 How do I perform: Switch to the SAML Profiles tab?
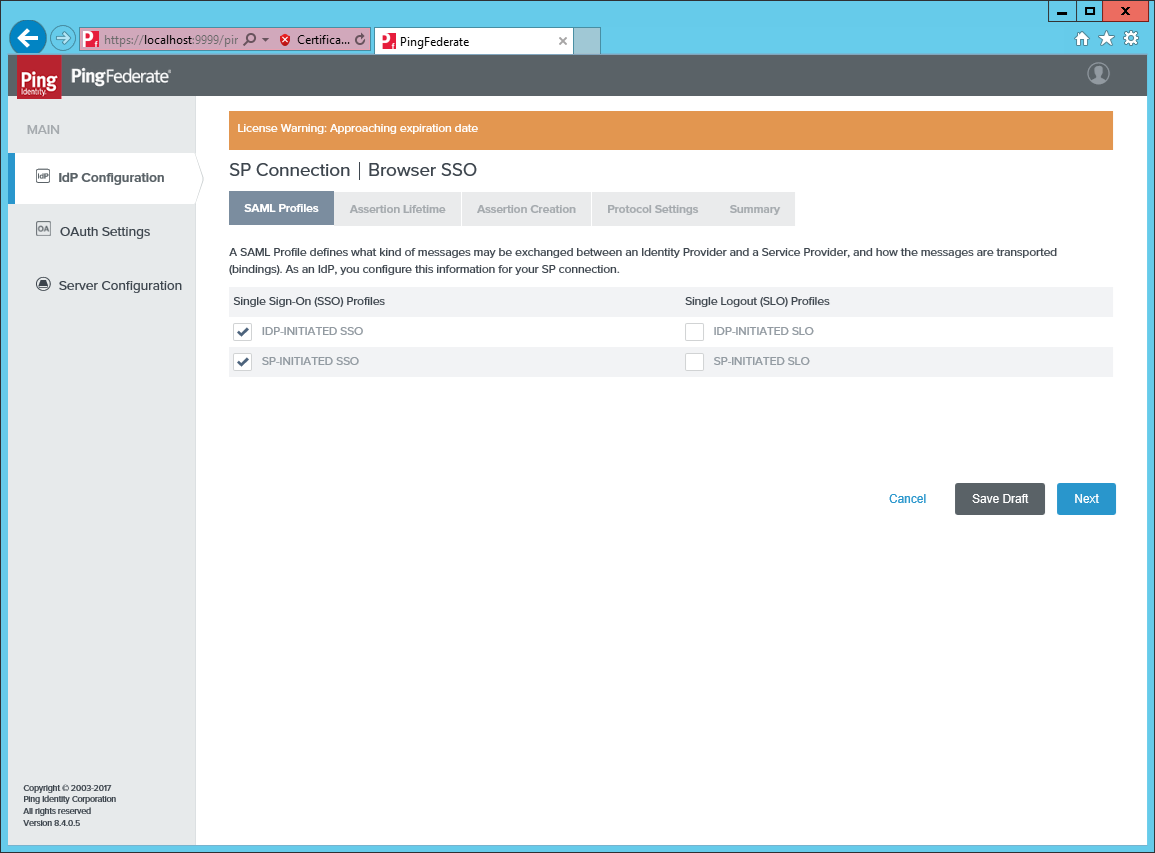[x=281, y=208]
